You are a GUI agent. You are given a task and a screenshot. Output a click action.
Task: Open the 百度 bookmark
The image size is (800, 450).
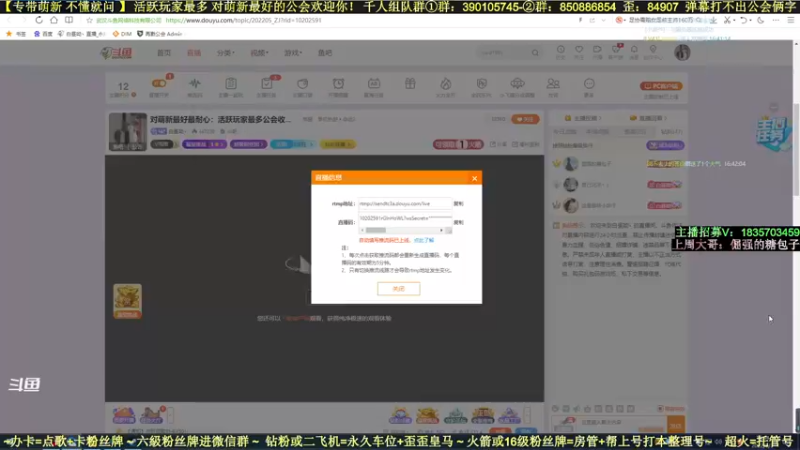tap(43, 34)
